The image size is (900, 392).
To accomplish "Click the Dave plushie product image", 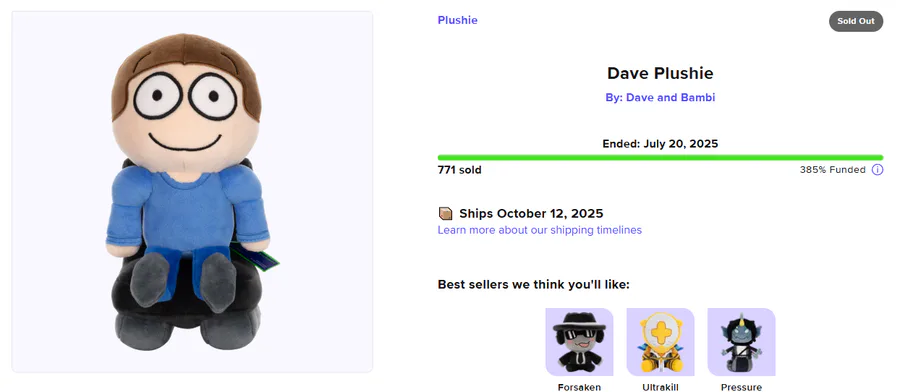I will pyautogui.click(x=192, y=192).
